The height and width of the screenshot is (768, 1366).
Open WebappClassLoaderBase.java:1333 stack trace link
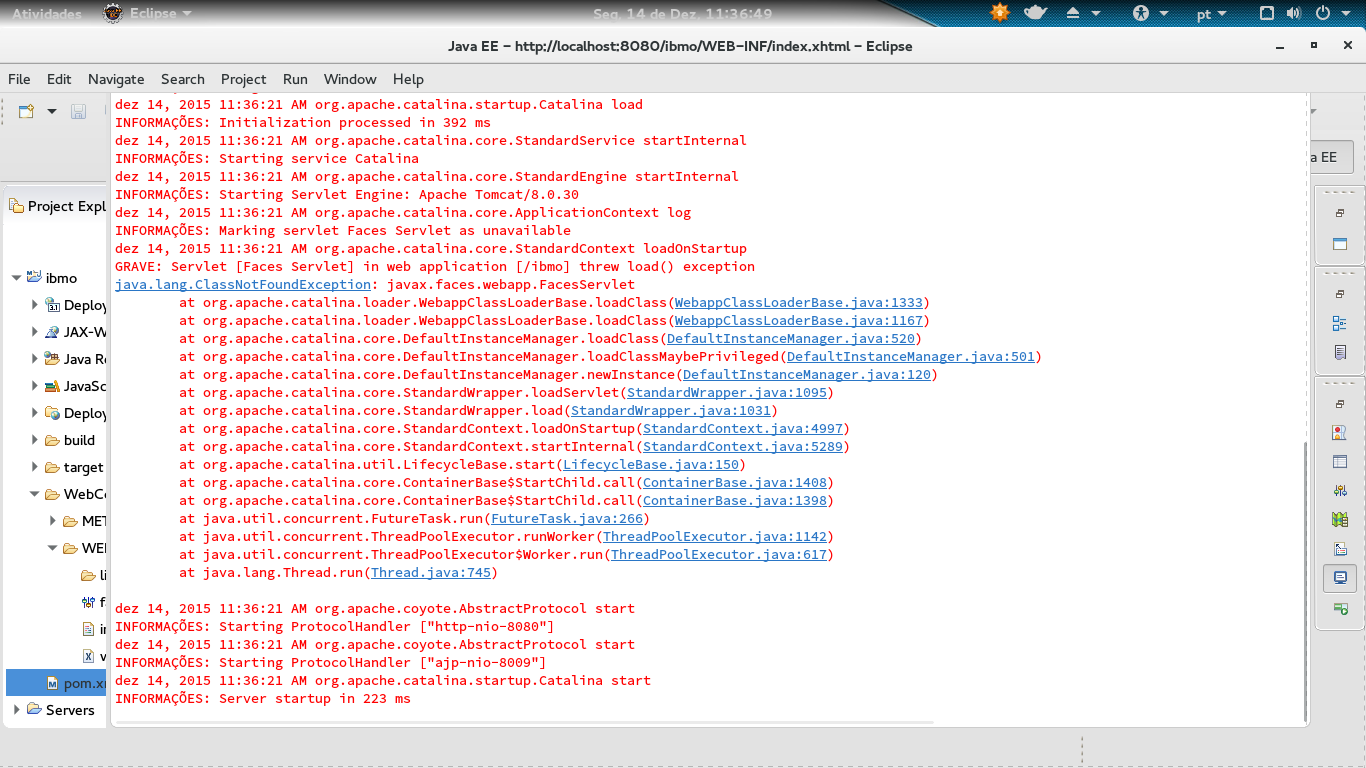799,302
